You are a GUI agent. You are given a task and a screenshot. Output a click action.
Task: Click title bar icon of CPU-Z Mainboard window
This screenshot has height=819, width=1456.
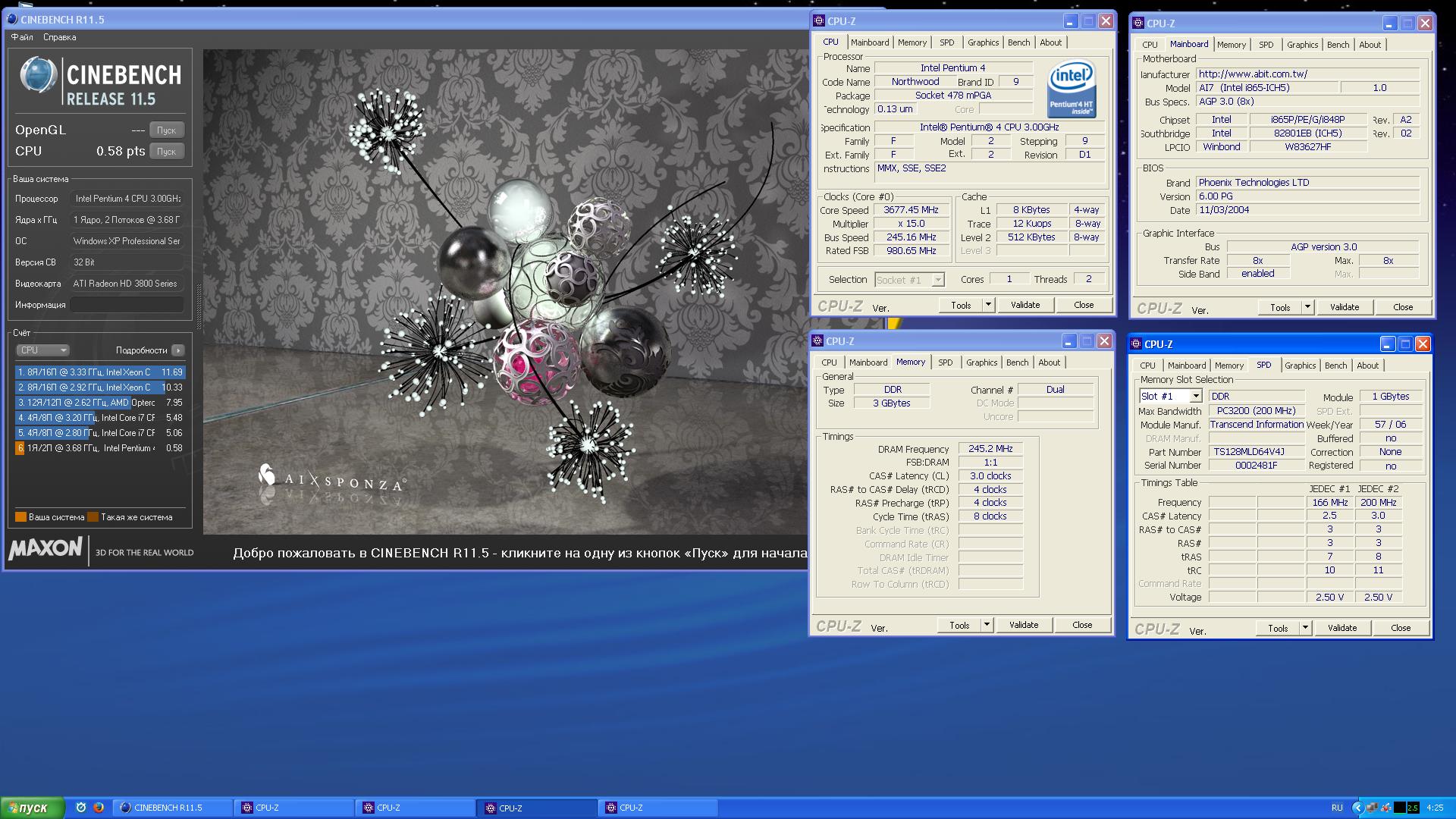click(1137, 24)
